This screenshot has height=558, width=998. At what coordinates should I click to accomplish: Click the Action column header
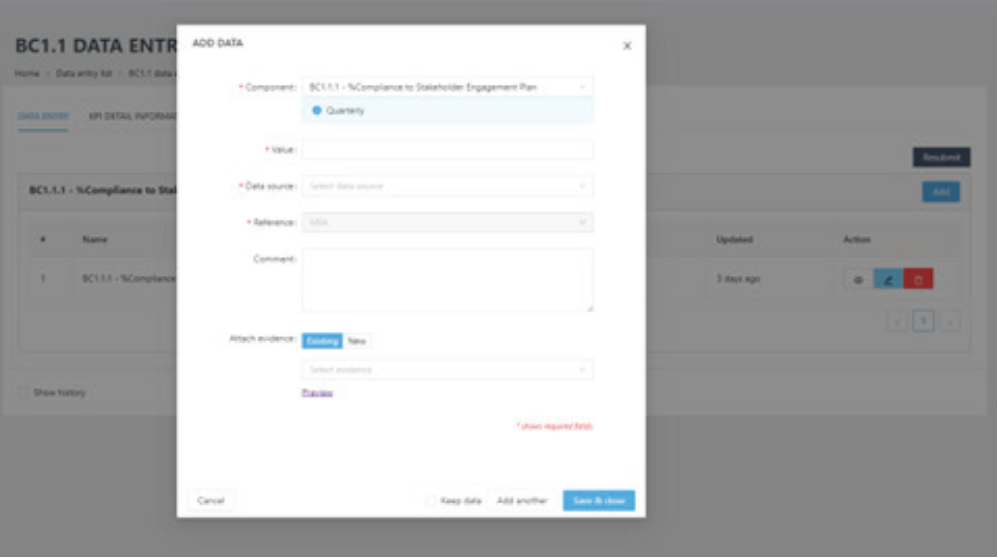coord(856,240)
